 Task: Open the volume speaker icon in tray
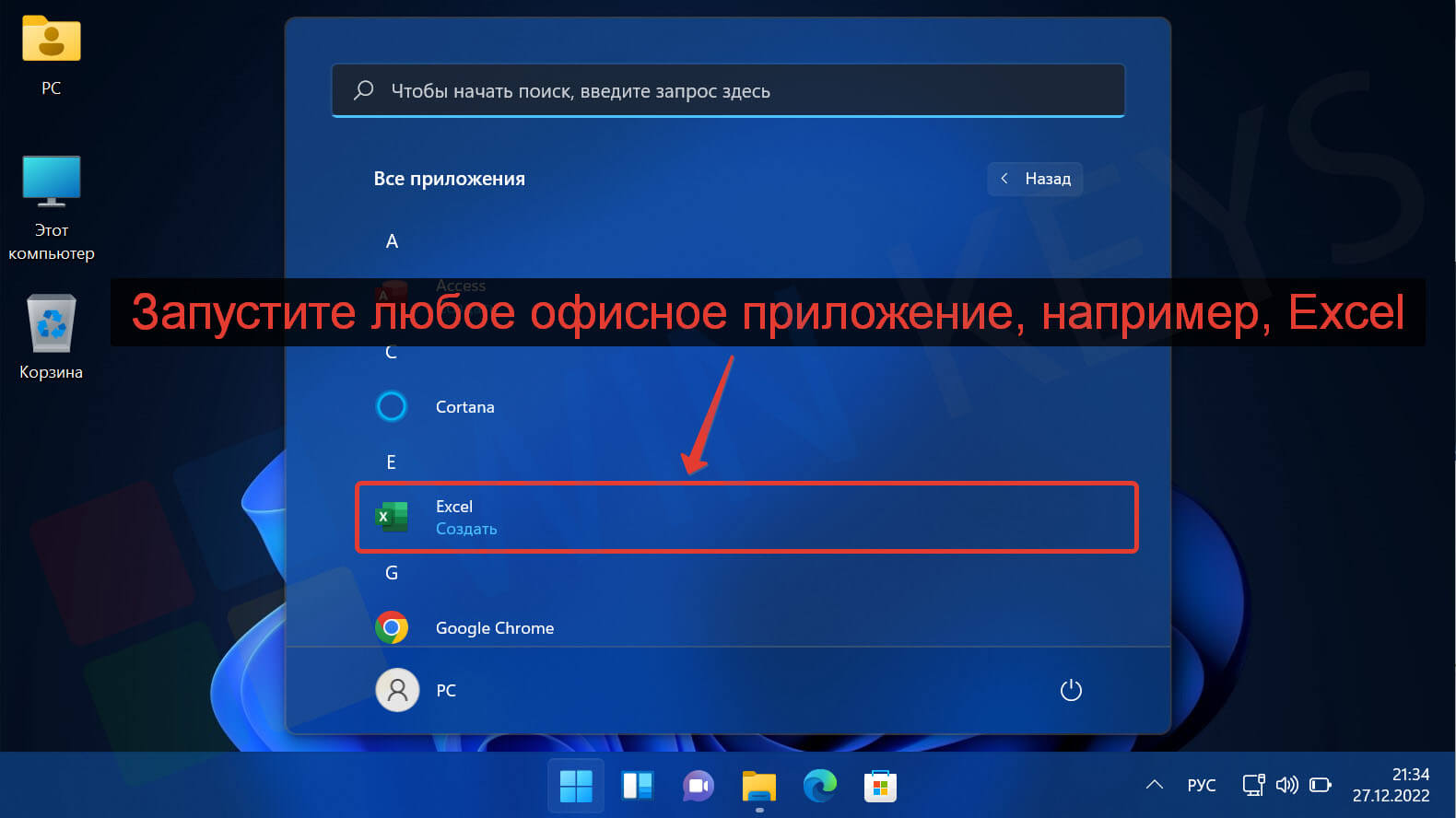click(1286, 786)
